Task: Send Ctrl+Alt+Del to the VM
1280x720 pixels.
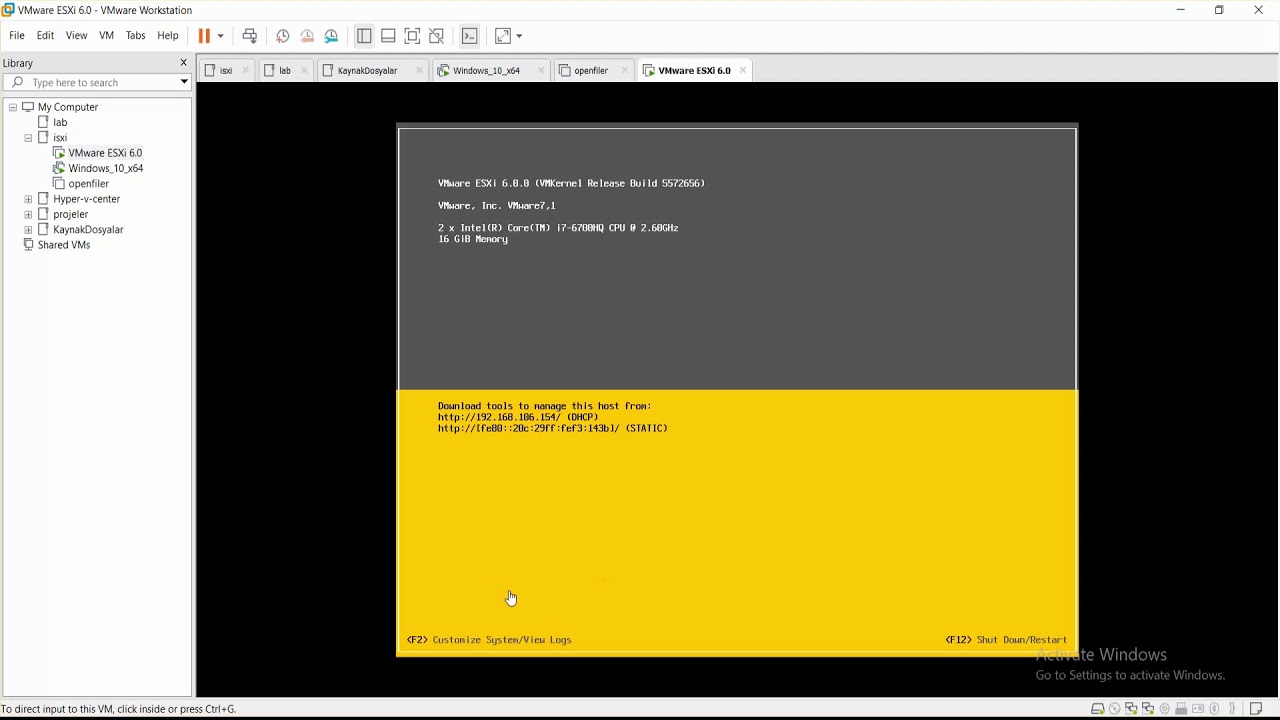Action: [x=250, y=36]
